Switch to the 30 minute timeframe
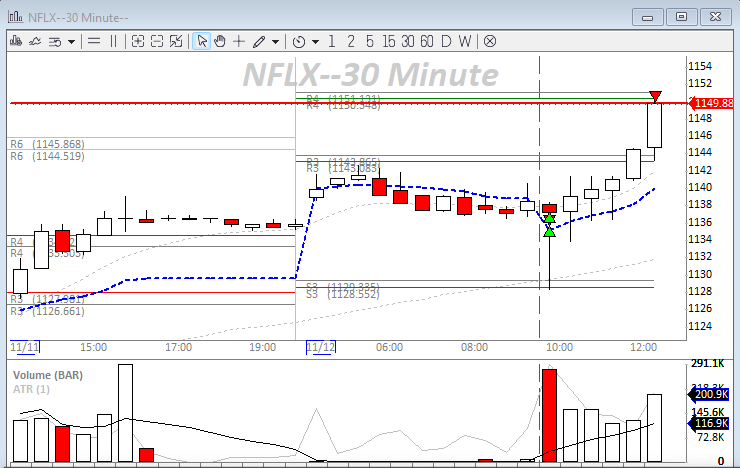The width and height of the screenshot is (740, 468). (408, 42)
